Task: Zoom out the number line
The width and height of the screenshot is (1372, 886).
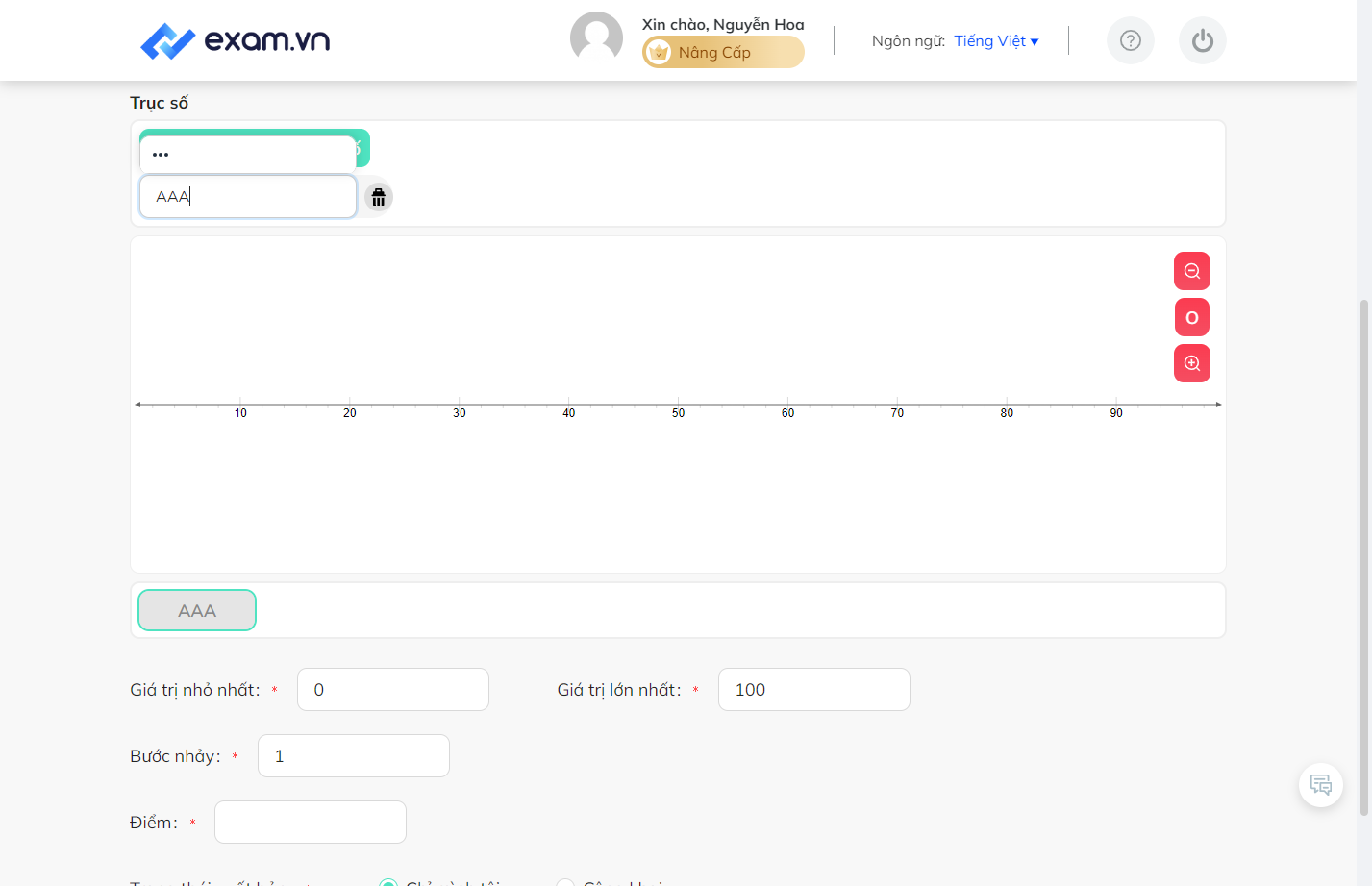Action: (x=1192, y=271)
